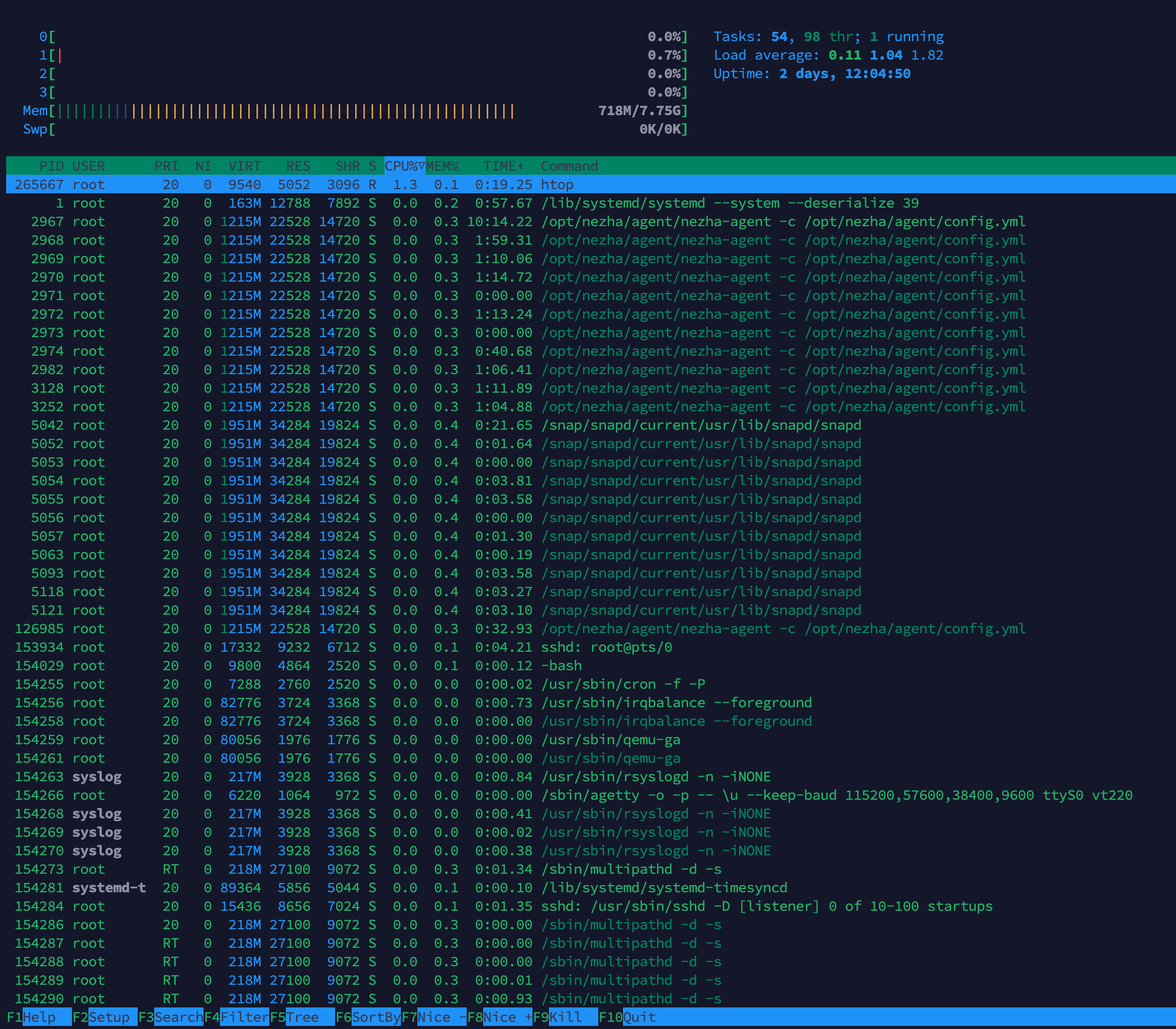
Task: Click the F1 Help function key
Action: (x=38, y=1017)
